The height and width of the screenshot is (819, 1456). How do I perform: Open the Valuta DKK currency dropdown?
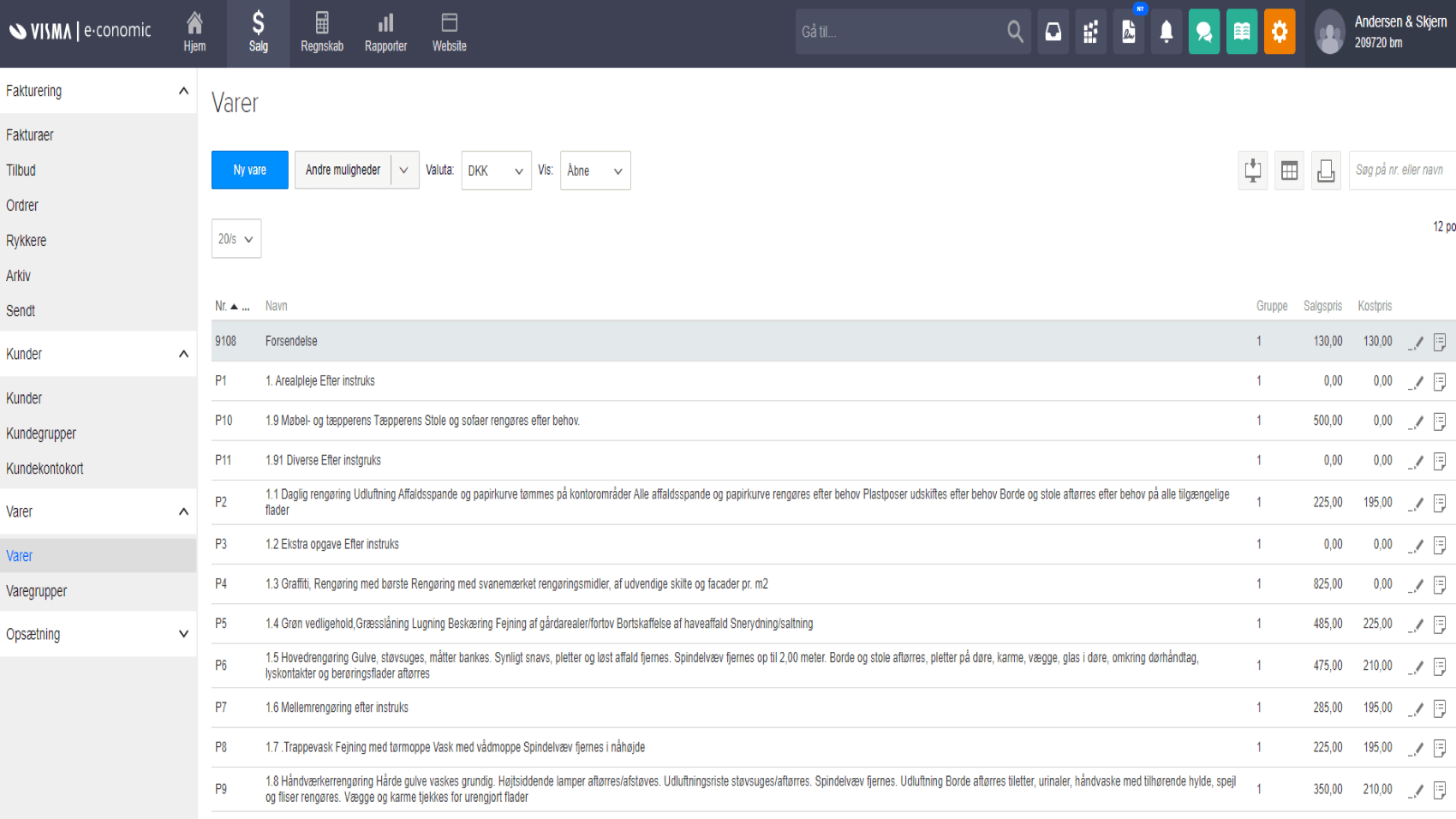496,170
